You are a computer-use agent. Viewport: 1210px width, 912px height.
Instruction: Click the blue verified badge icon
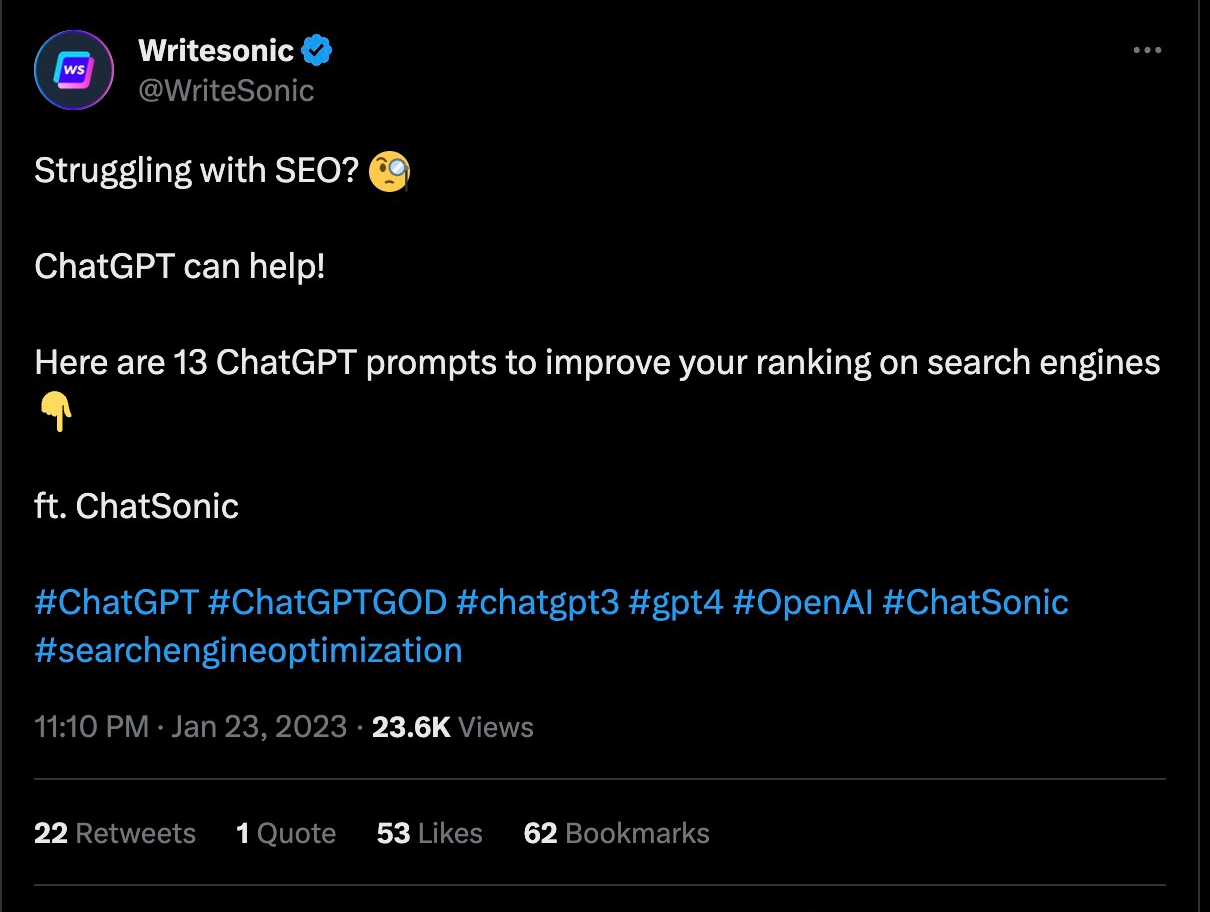point(317,48)
